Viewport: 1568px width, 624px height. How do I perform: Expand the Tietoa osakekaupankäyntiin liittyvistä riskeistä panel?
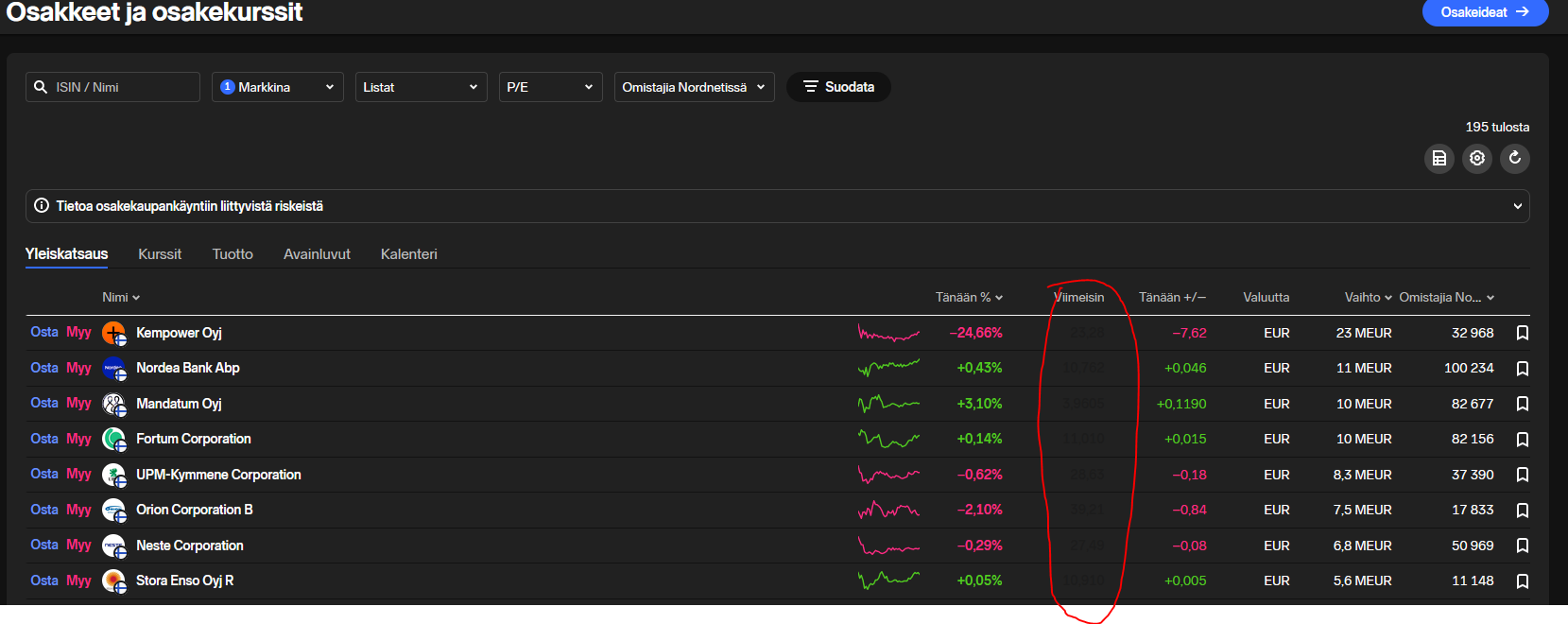(777, 206)
